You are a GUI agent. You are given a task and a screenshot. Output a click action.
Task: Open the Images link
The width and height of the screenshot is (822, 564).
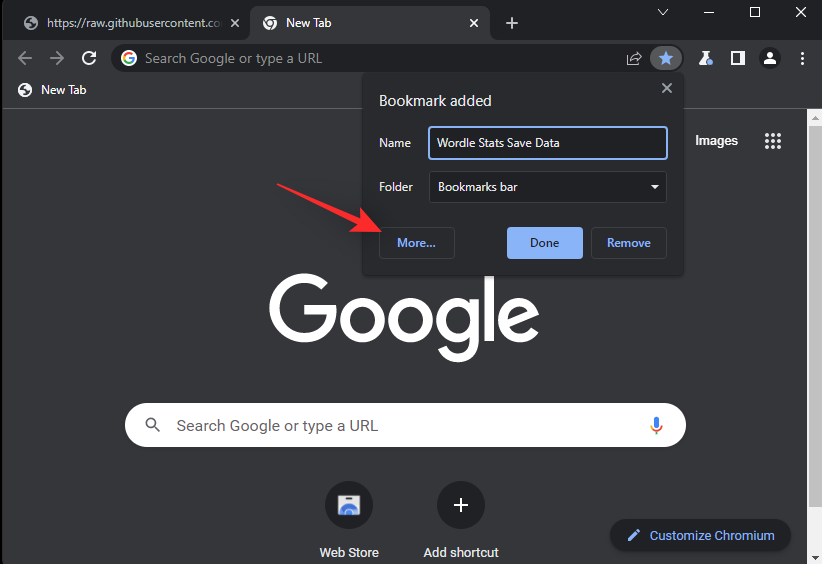[716, 140]
